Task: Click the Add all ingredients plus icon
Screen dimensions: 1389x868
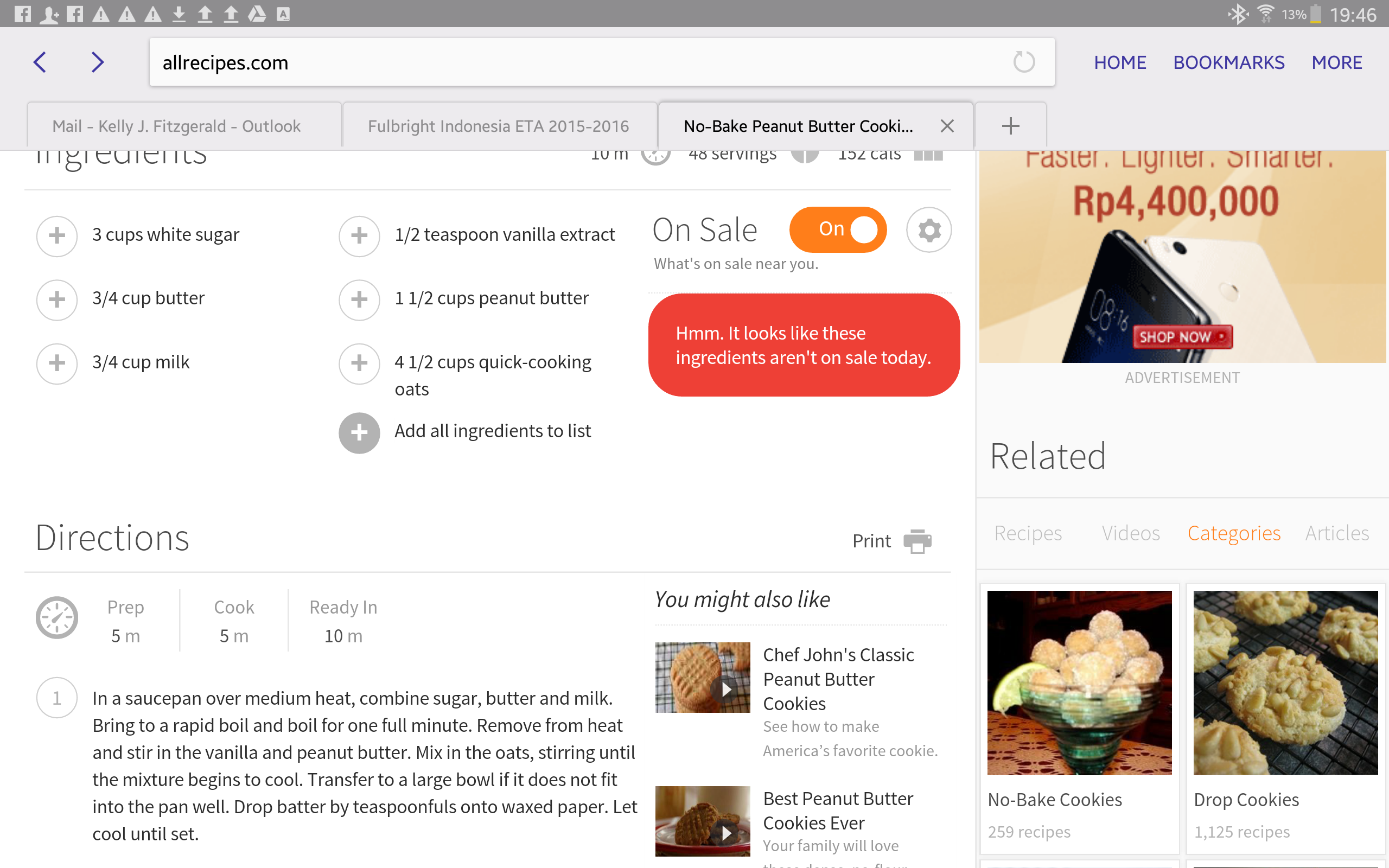Action: tap(359, 432)
